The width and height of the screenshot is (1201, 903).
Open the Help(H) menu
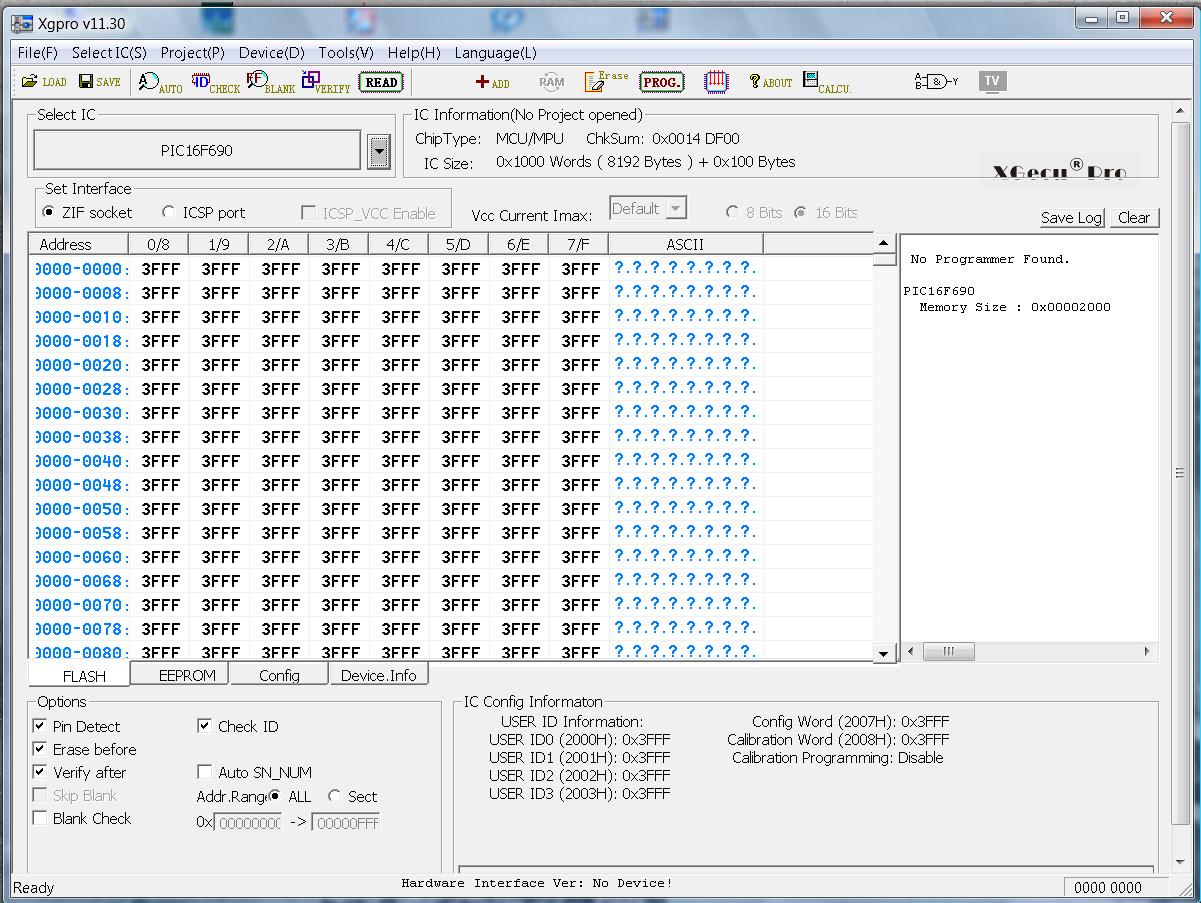click(x=414, y=53)
